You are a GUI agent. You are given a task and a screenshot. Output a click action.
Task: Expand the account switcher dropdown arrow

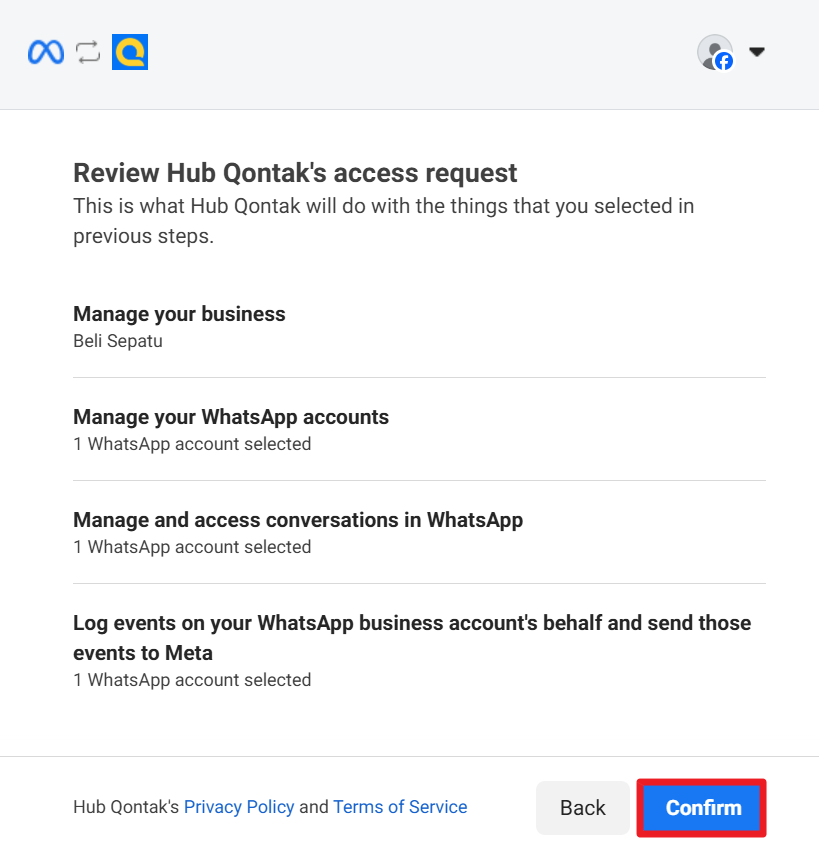(x=757, y=52)
